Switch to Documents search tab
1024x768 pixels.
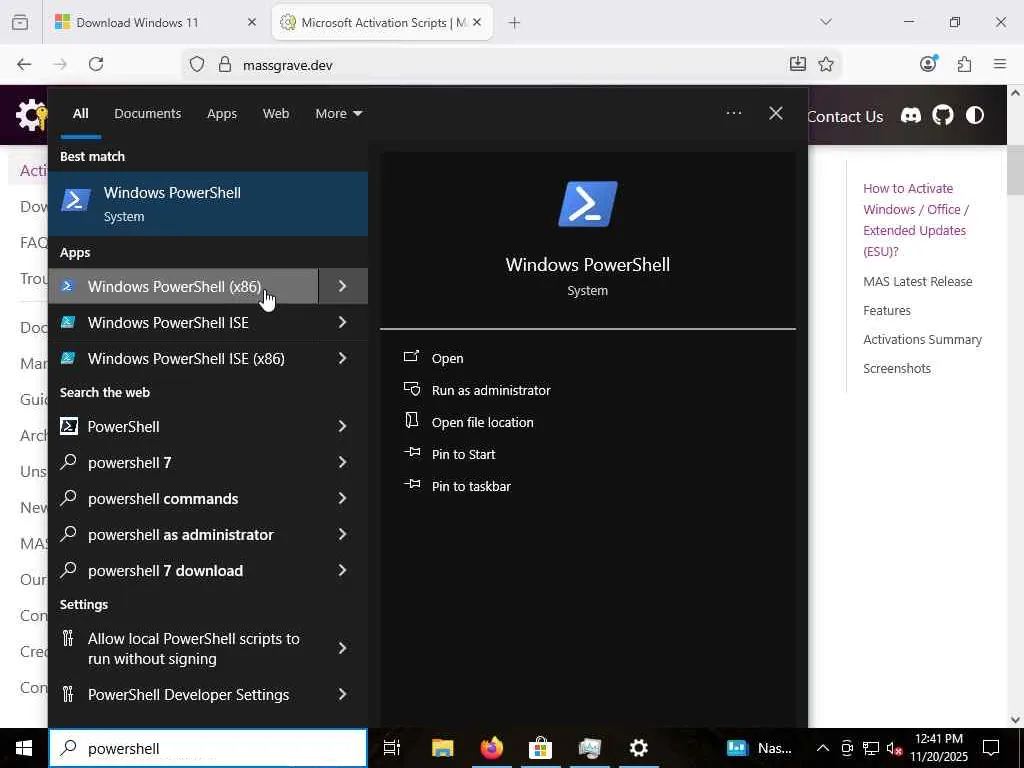pos(148,114)
